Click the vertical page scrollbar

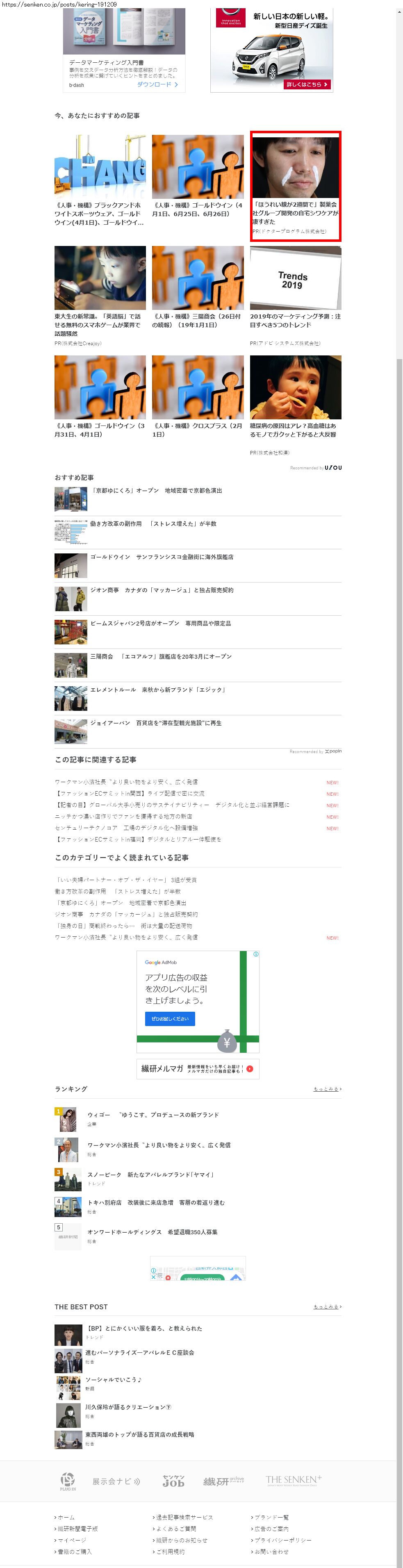[399, 731]
